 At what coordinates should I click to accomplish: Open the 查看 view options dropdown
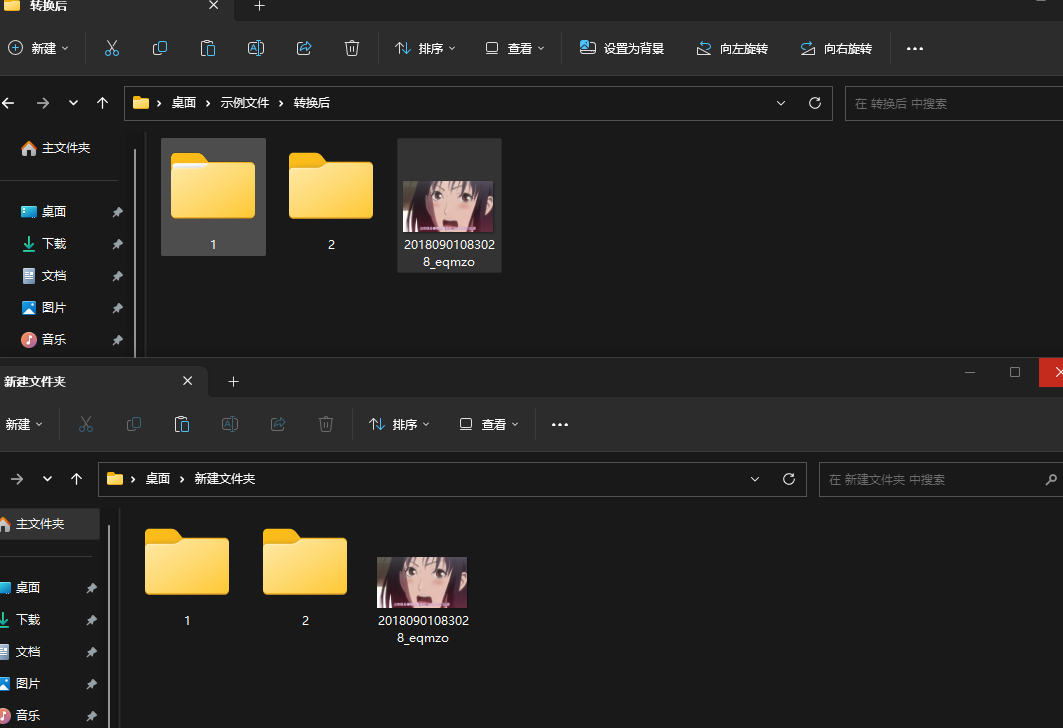point(514,47)
